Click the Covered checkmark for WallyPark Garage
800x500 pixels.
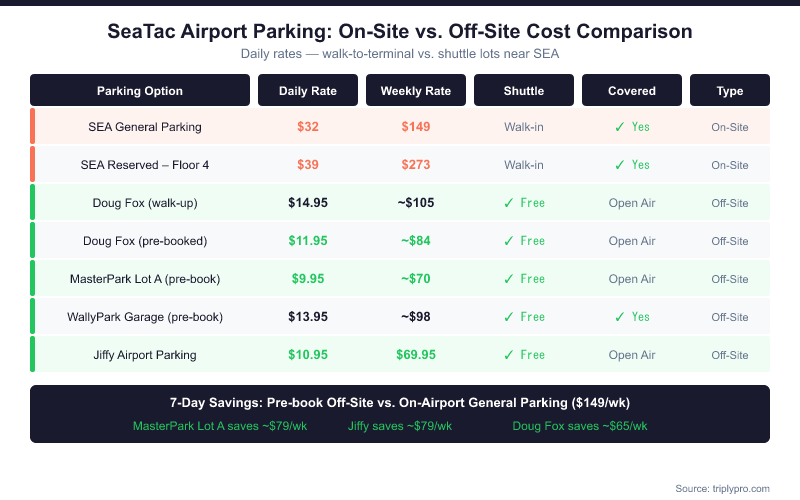620,317
